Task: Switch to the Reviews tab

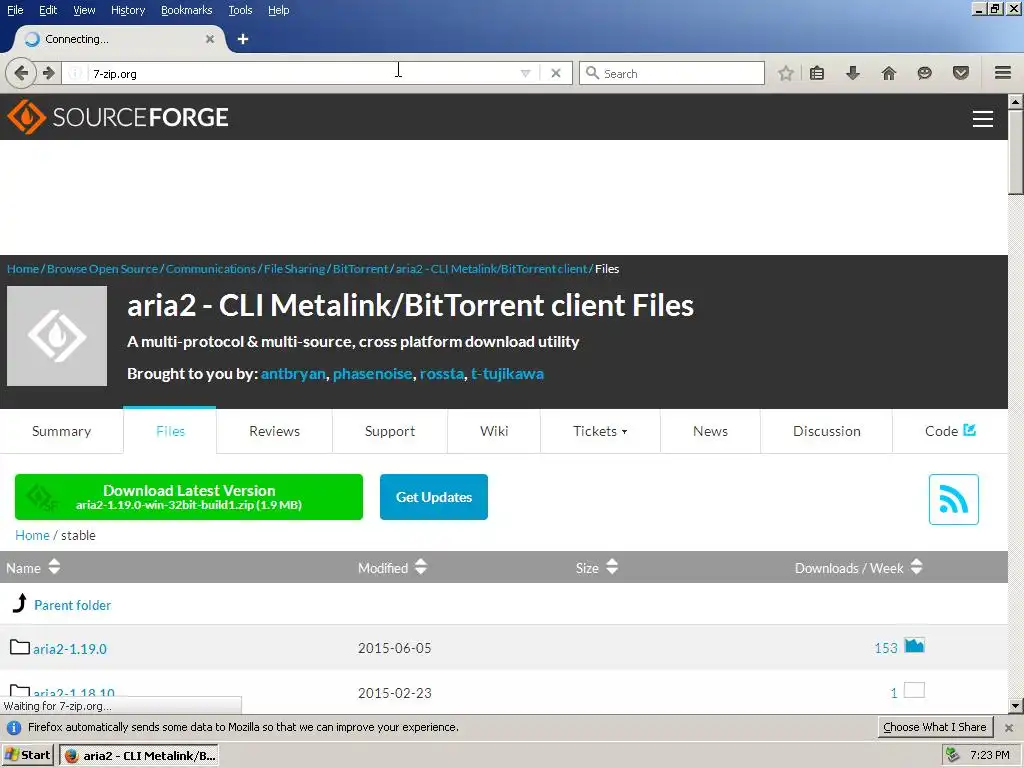Action: click(274, 431)
